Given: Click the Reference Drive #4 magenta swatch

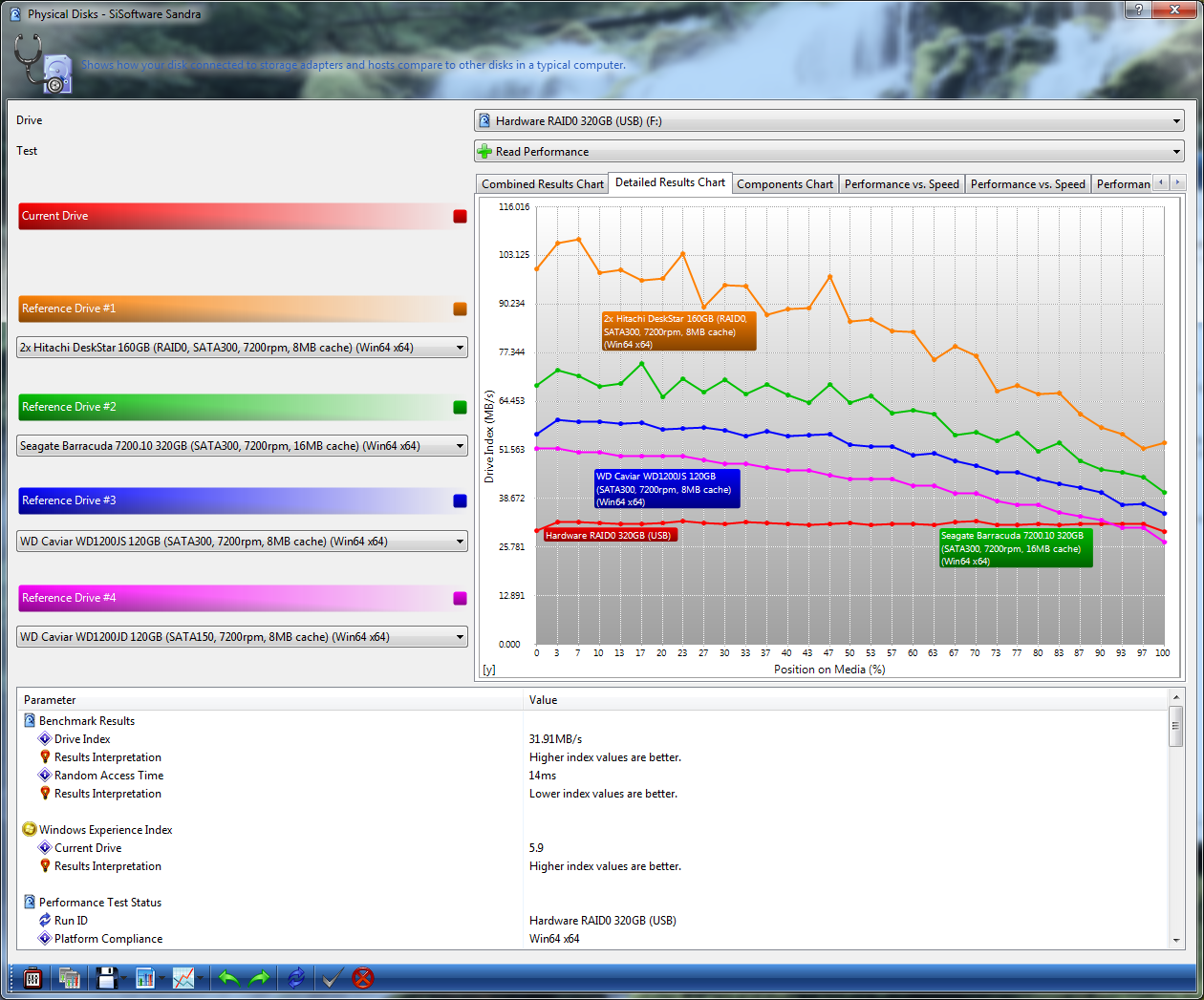Looking at the screenshot, I should pyautogui.click(x=460, y=599).
